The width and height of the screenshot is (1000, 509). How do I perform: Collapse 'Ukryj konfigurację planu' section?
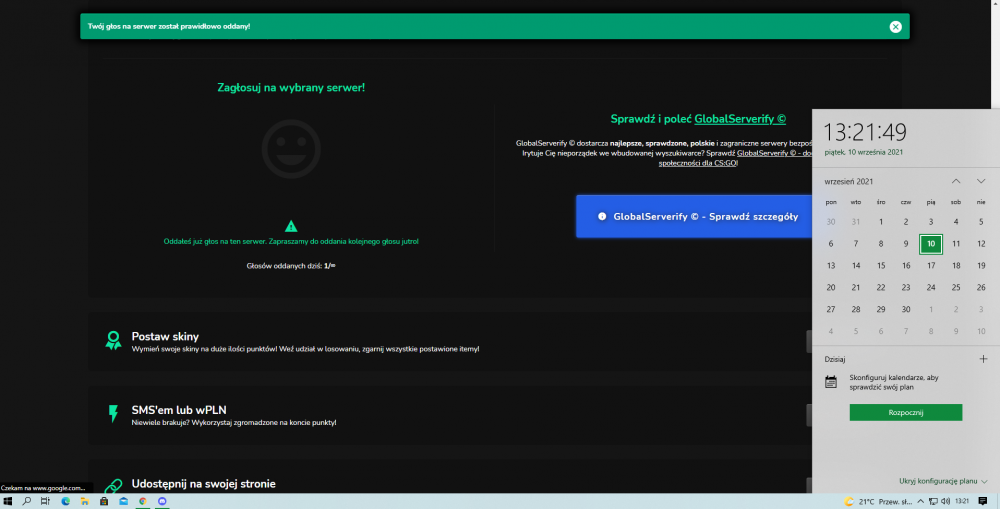943,482
